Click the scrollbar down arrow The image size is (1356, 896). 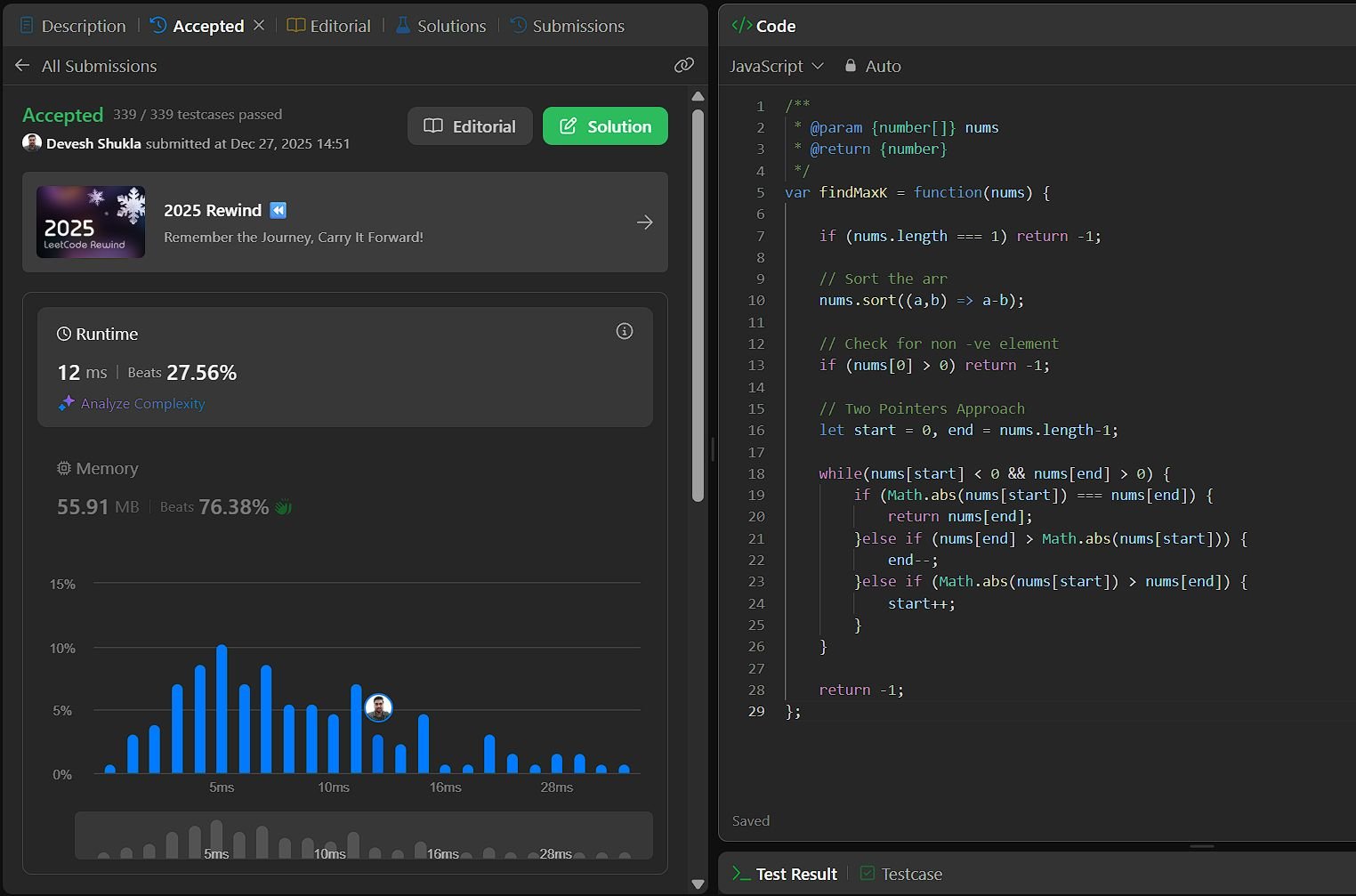click(698, 884)
